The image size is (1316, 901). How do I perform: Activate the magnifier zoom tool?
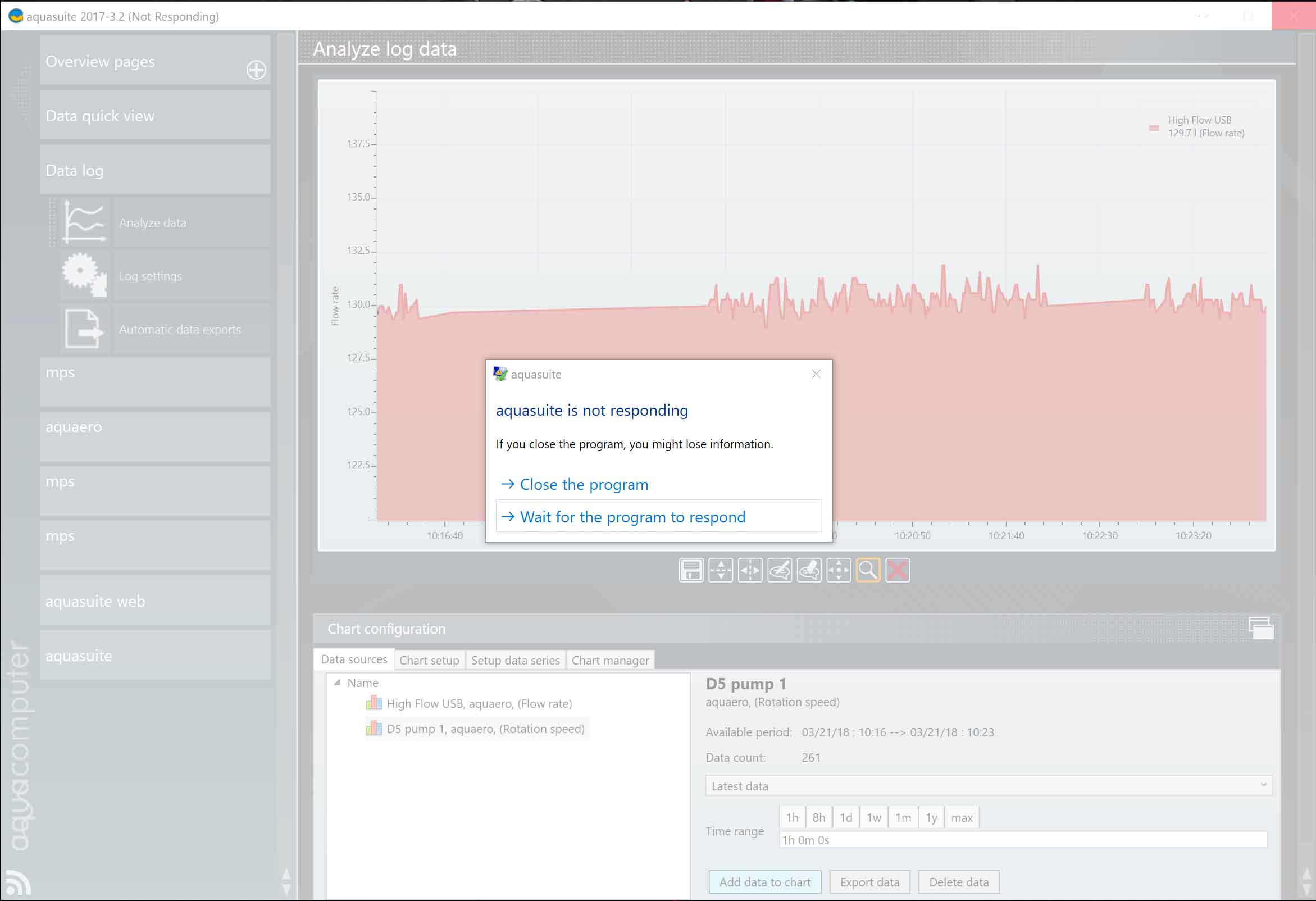[868, 570]
